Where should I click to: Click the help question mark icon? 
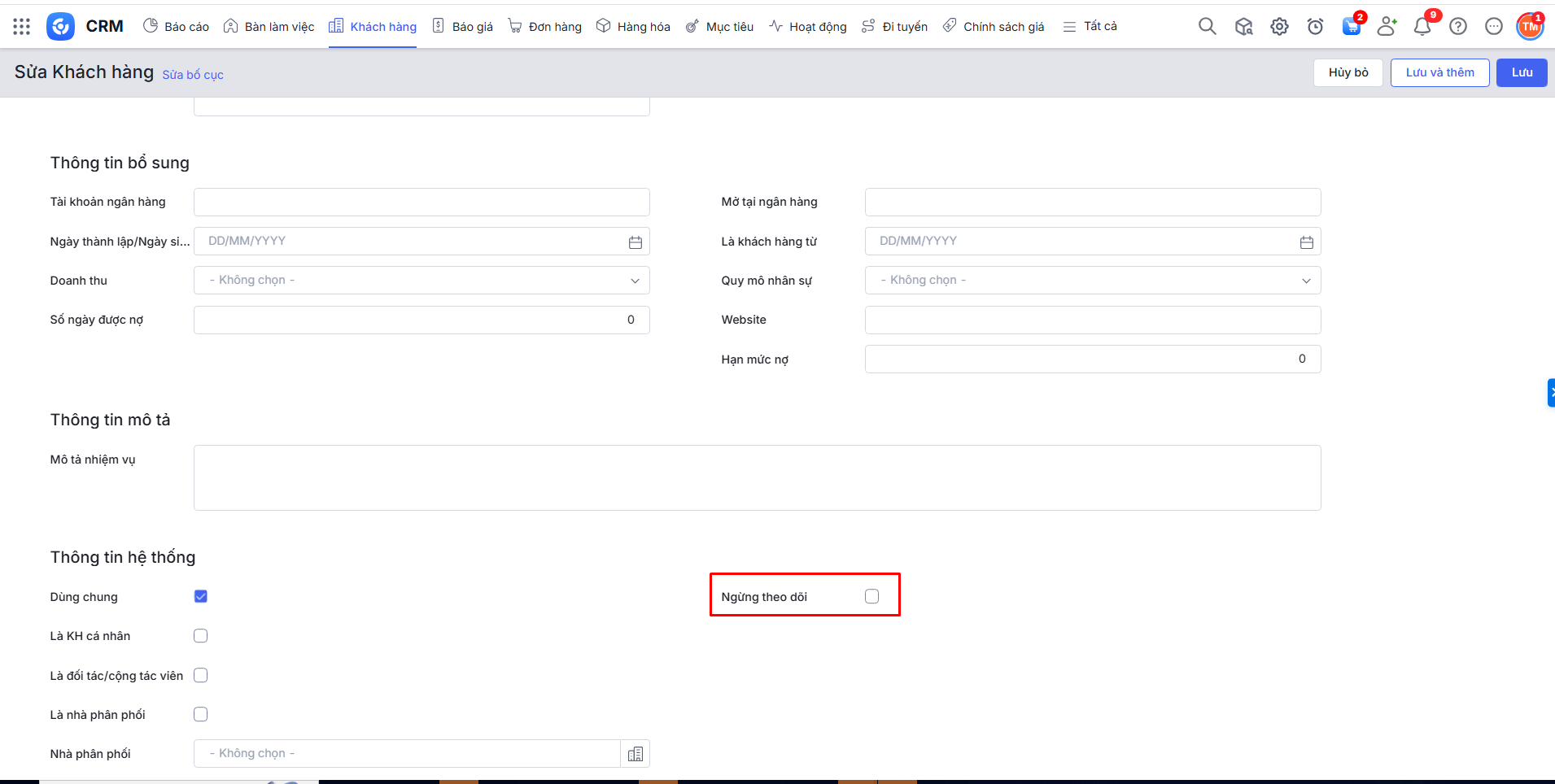(x=1458, y=27)
